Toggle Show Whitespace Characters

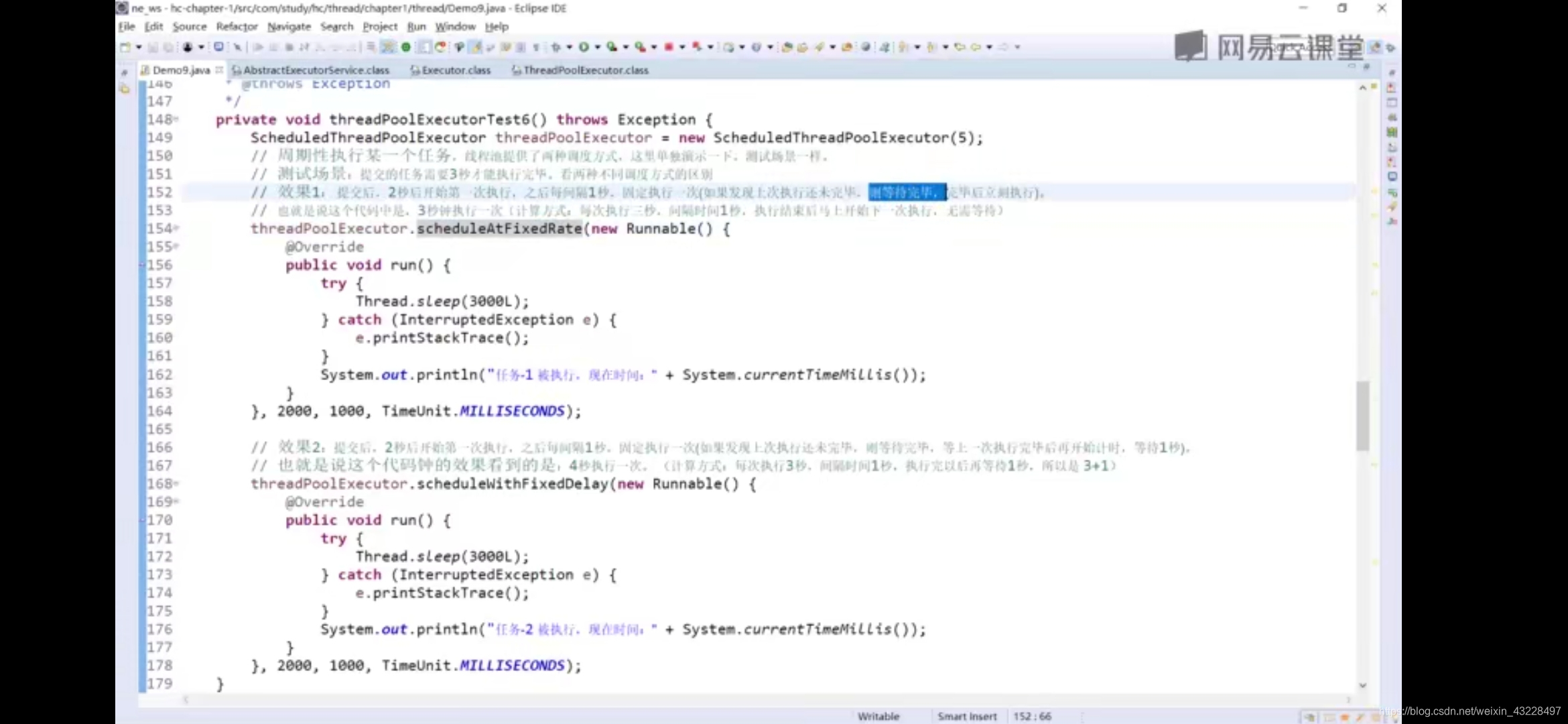pos(536,47)
